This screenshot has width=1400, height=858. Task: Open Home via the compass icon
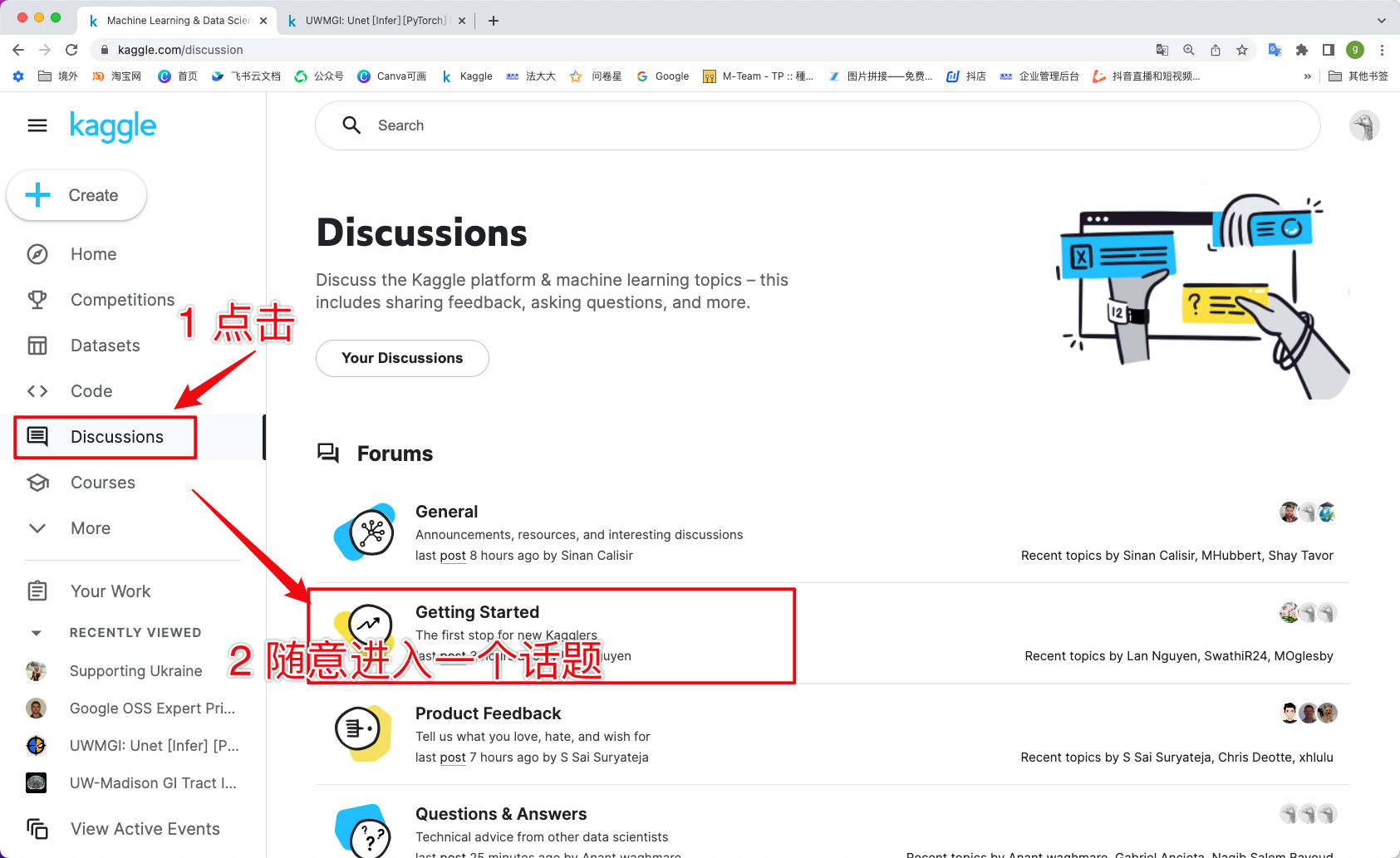pos(37,254)
